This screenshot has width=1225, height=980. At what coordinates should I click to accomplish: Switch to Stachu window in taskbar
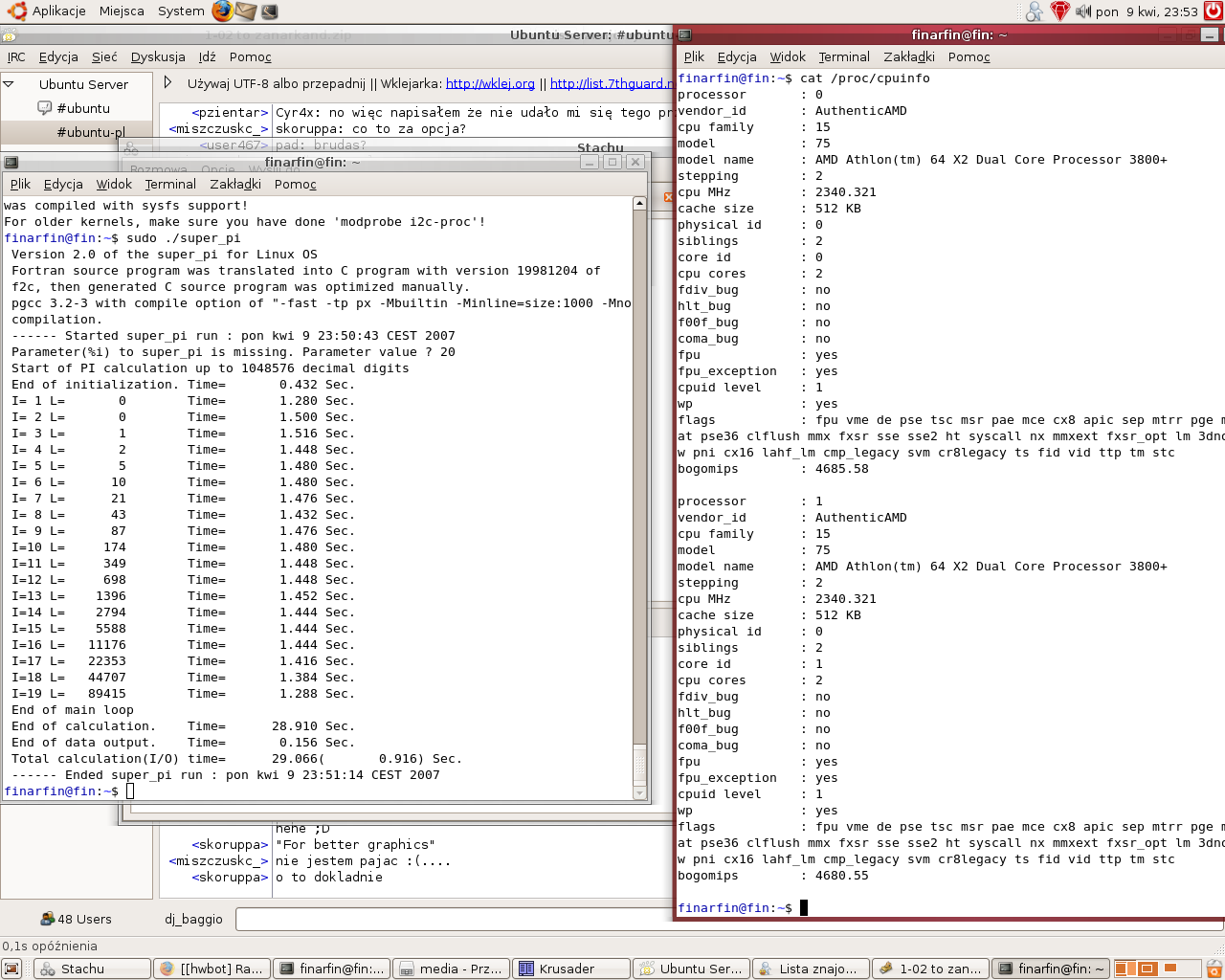pyautogui.click(x=93, y=969)
